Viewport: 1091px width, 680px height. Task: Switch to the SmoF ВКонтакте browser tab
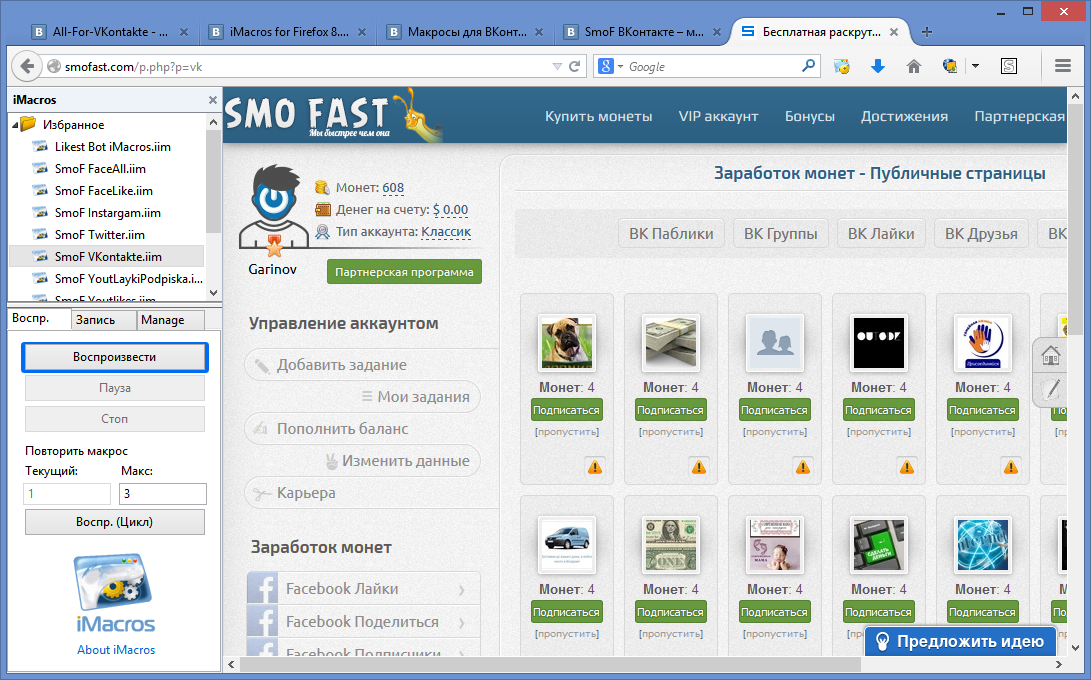[x=644, y=32]
